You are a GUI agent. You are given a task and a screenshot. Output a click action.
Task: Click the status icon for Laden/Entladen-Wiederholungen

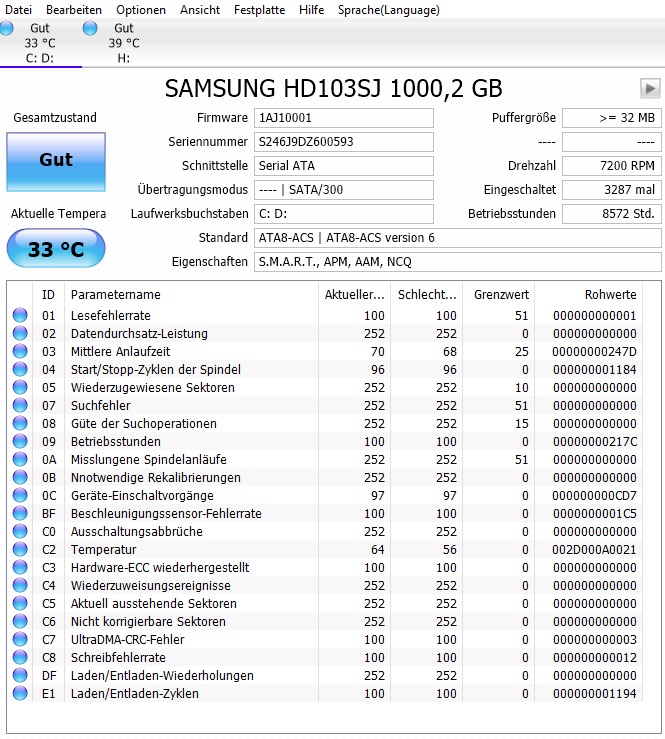click(20, 675)
